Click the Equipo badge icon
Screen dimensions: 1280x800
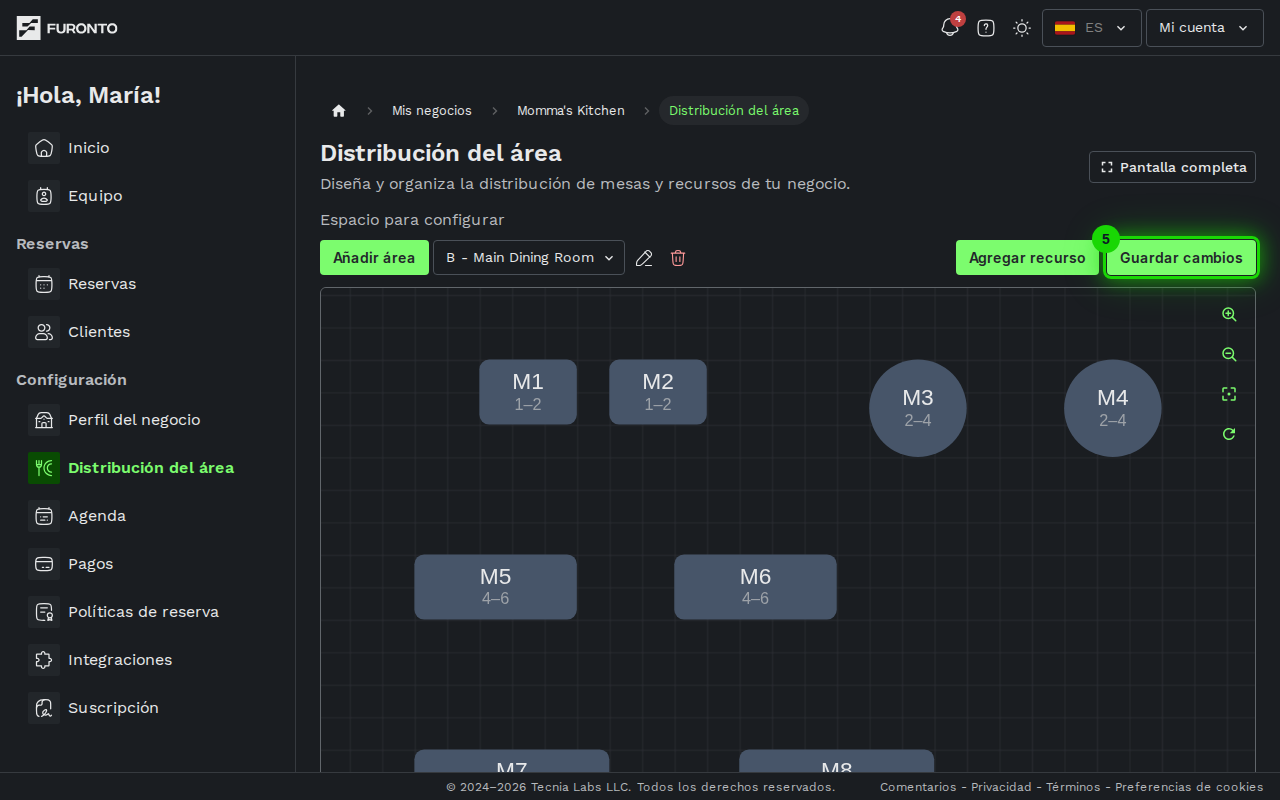pyautogui.click(x=44, y=196)
